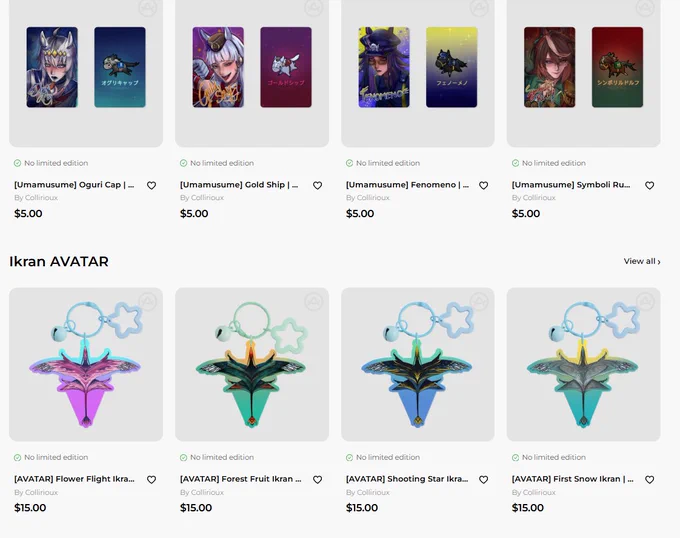Image resolution: width=680 pixels, height=538 pixels.
Task: Favorite the Gold Ship item with heart icon
Action: [317, 186]
